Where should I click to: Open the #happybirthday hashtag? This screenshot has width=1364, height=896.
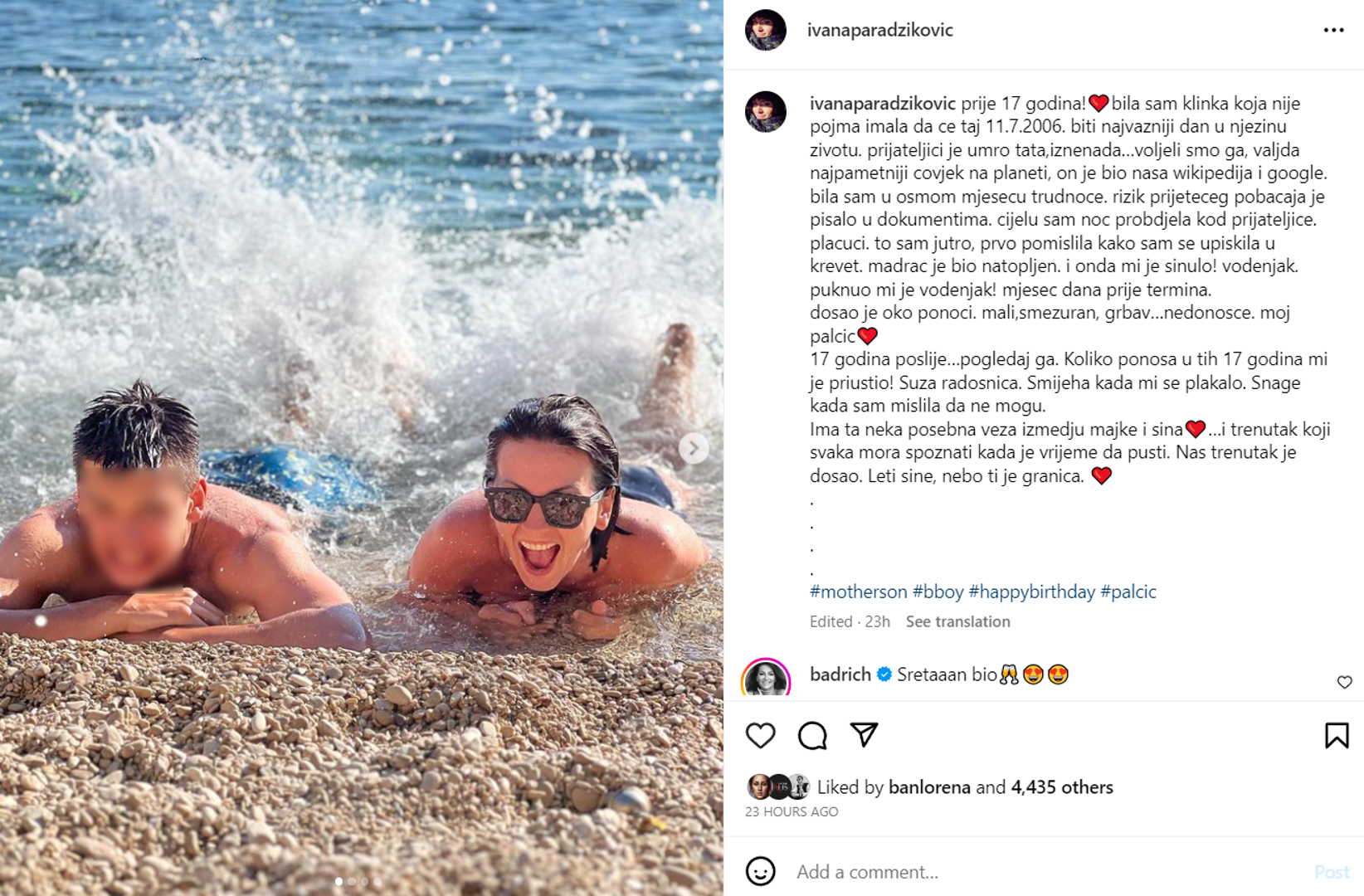pos(1031,592)
